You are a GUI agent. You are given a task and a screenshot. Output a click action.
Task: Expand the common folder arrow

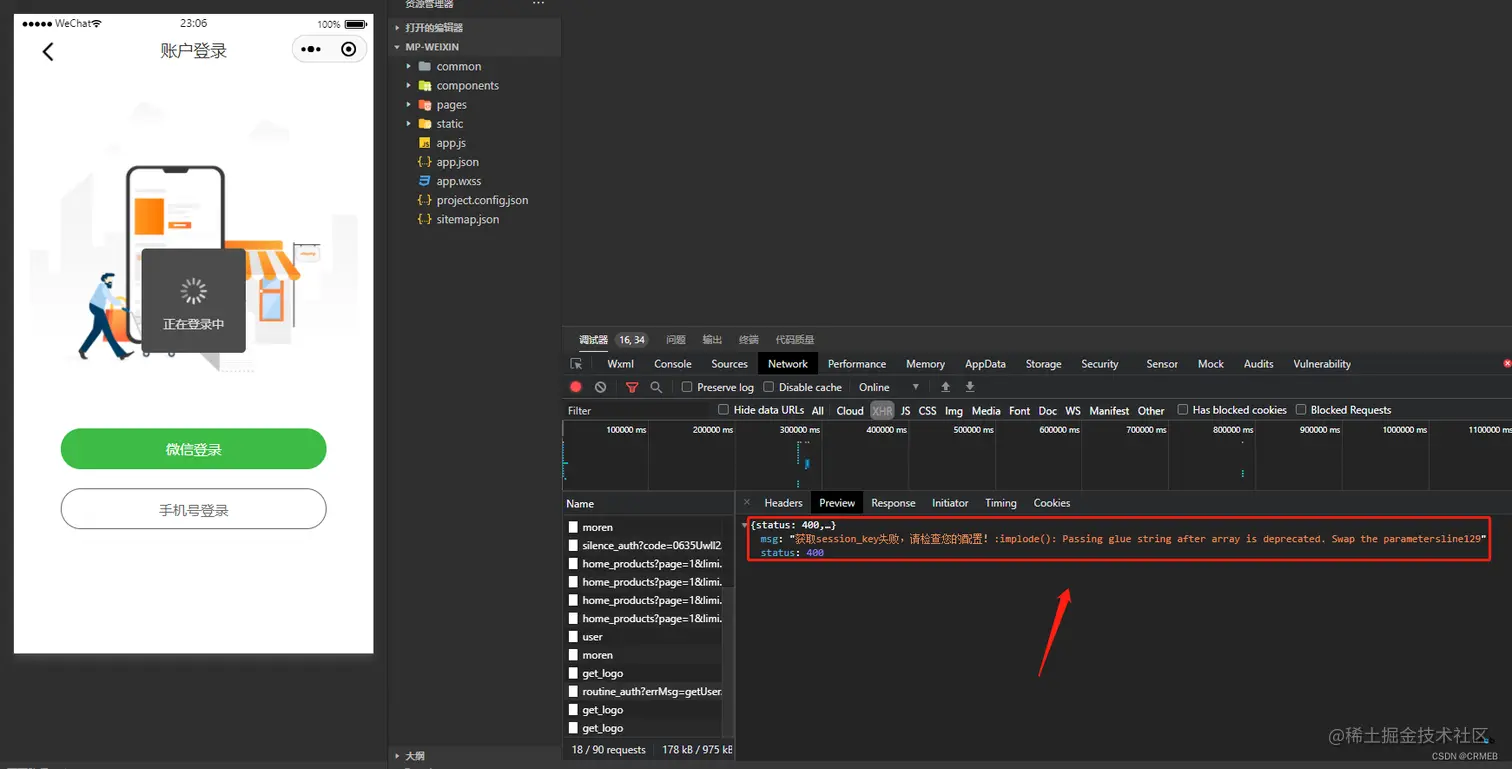(x=408, y=66)
